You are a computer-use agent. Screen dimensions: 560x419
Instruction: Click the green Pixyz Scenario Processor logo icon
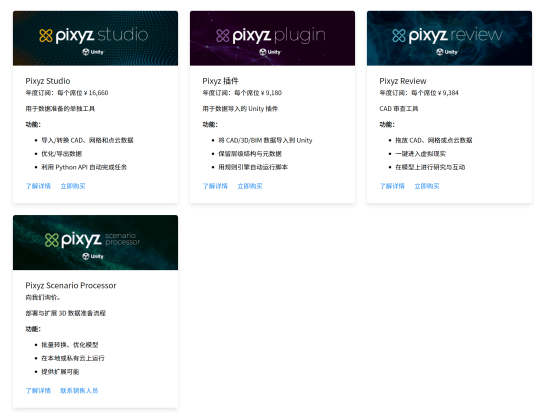[52, 240]
